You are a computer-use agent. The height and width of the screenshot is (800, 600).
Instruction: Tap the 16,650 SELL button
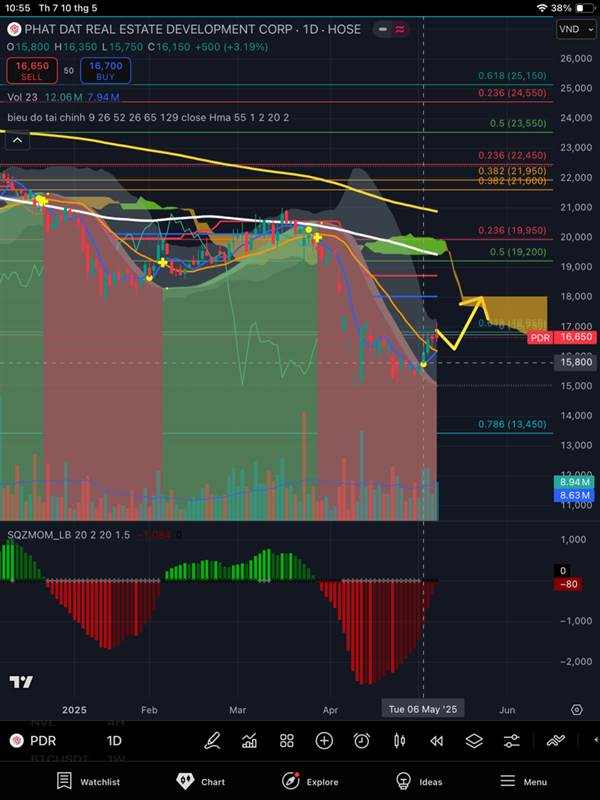(x=32, y=70)
